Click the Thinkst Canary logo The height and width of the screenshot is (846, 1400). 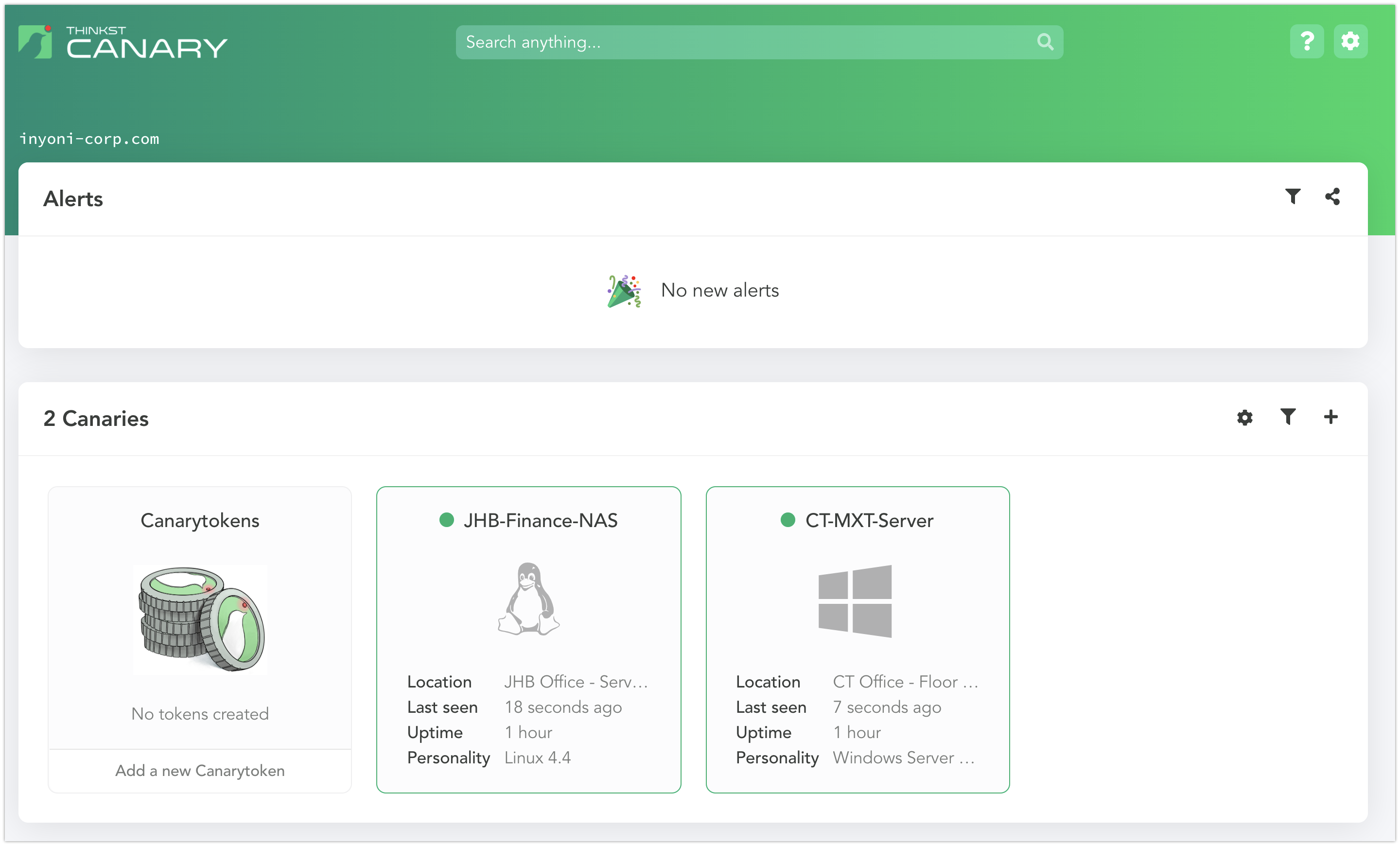[122, 43]
